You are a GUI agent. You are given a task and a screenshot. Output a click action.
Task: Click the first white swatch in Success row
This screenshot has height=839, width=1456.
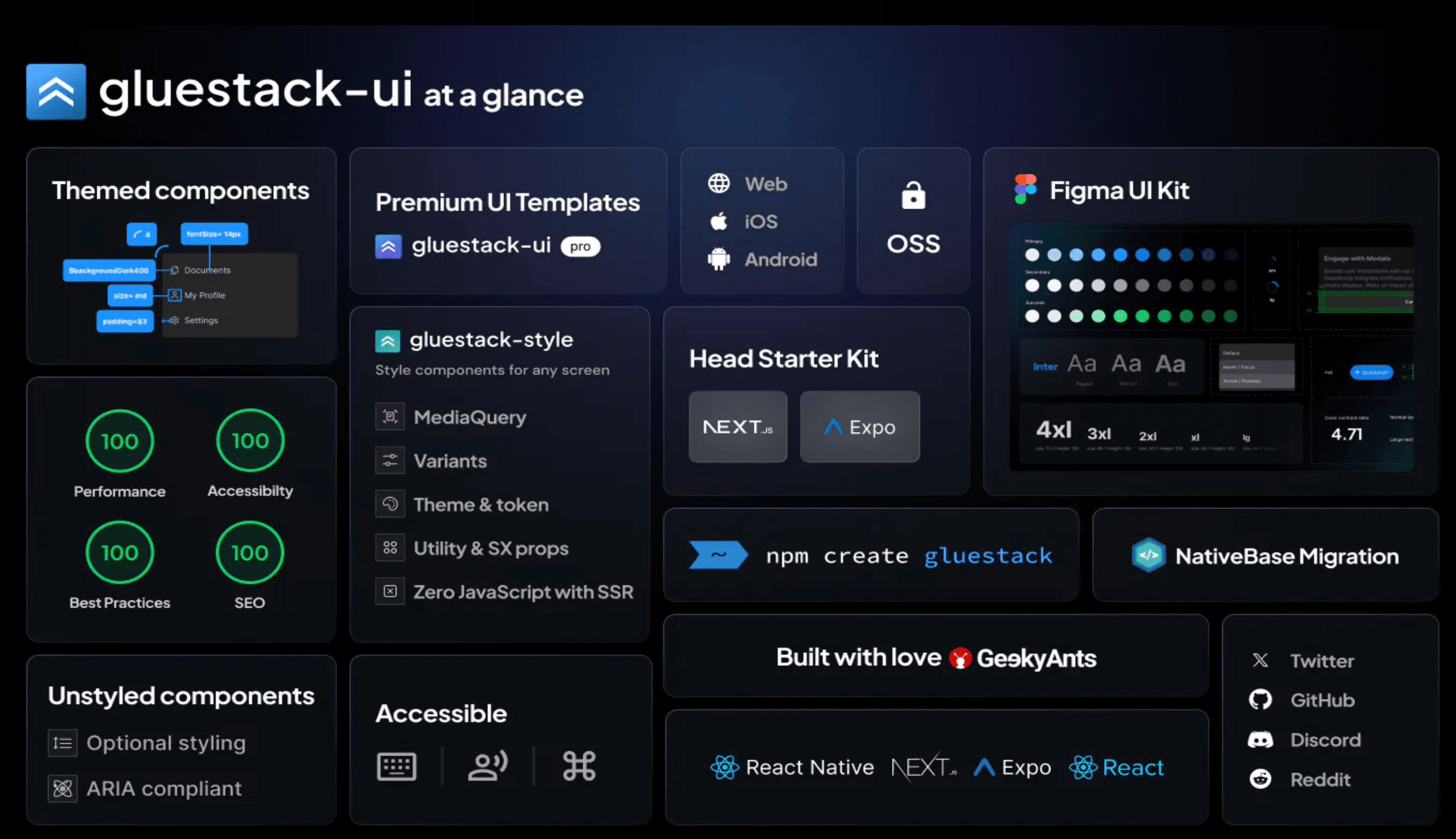click(1032, 316)
